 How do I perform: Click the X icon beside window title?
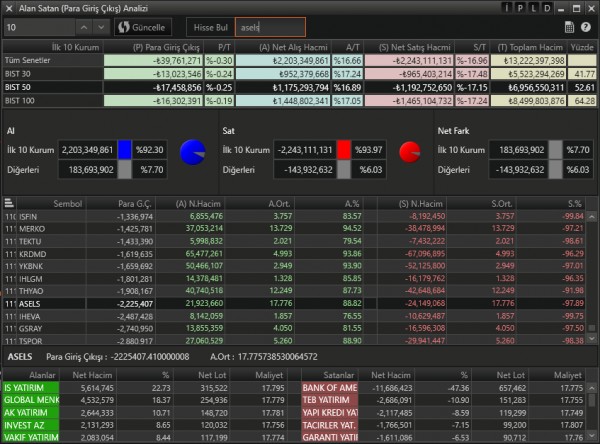click(x=9, y=8)
